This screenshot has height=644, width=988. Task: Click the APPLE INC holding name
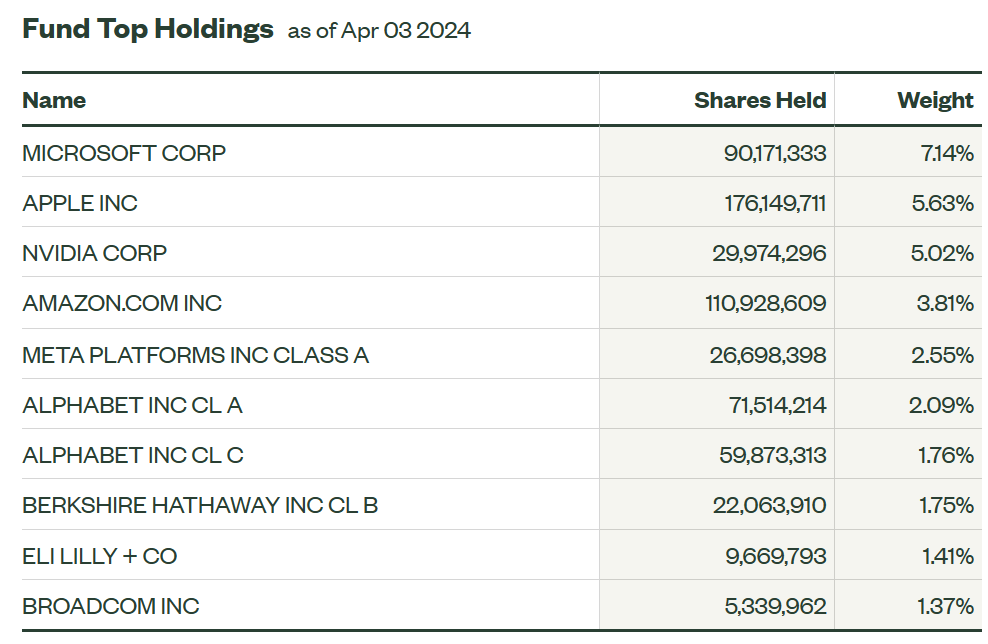pos(80,203)
